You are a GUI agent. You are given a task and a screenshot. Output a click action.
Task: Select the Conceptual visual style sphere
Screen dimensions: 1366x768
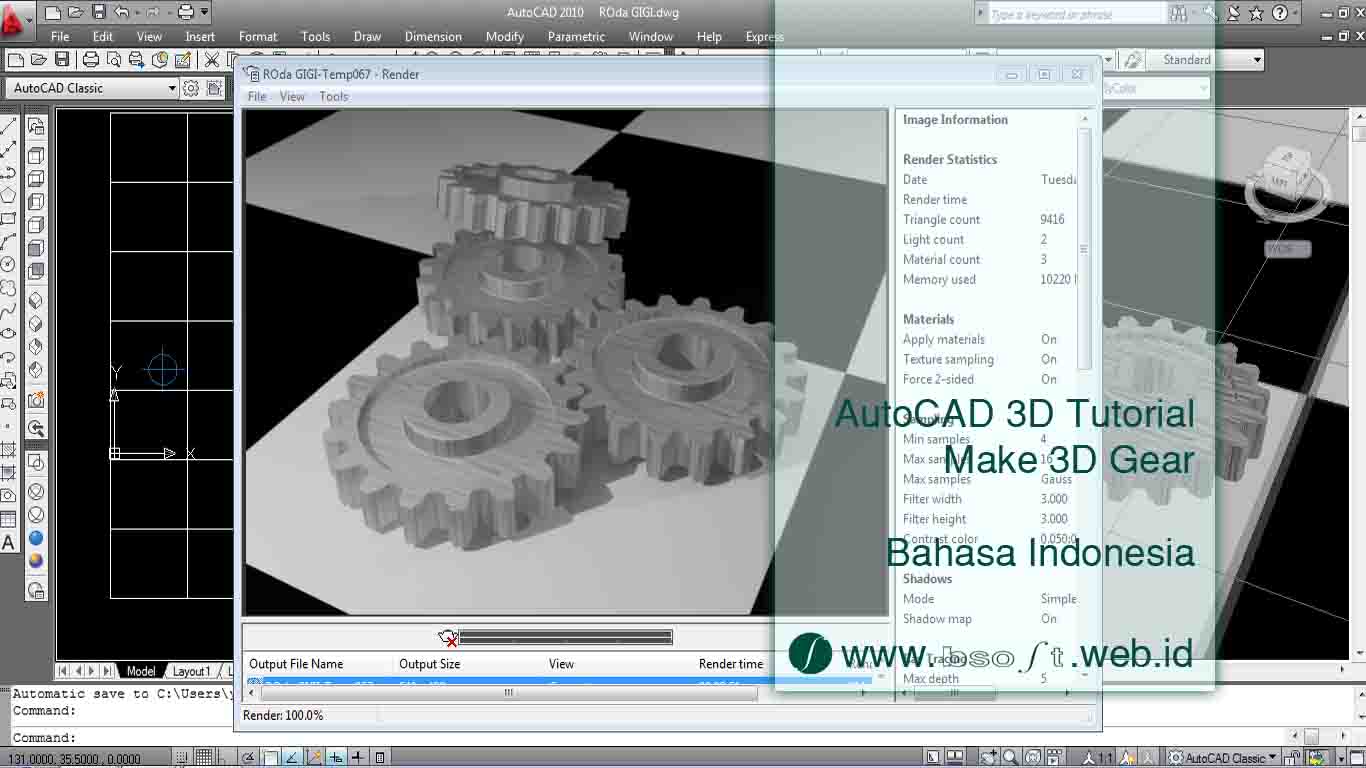tap(36, 561)
